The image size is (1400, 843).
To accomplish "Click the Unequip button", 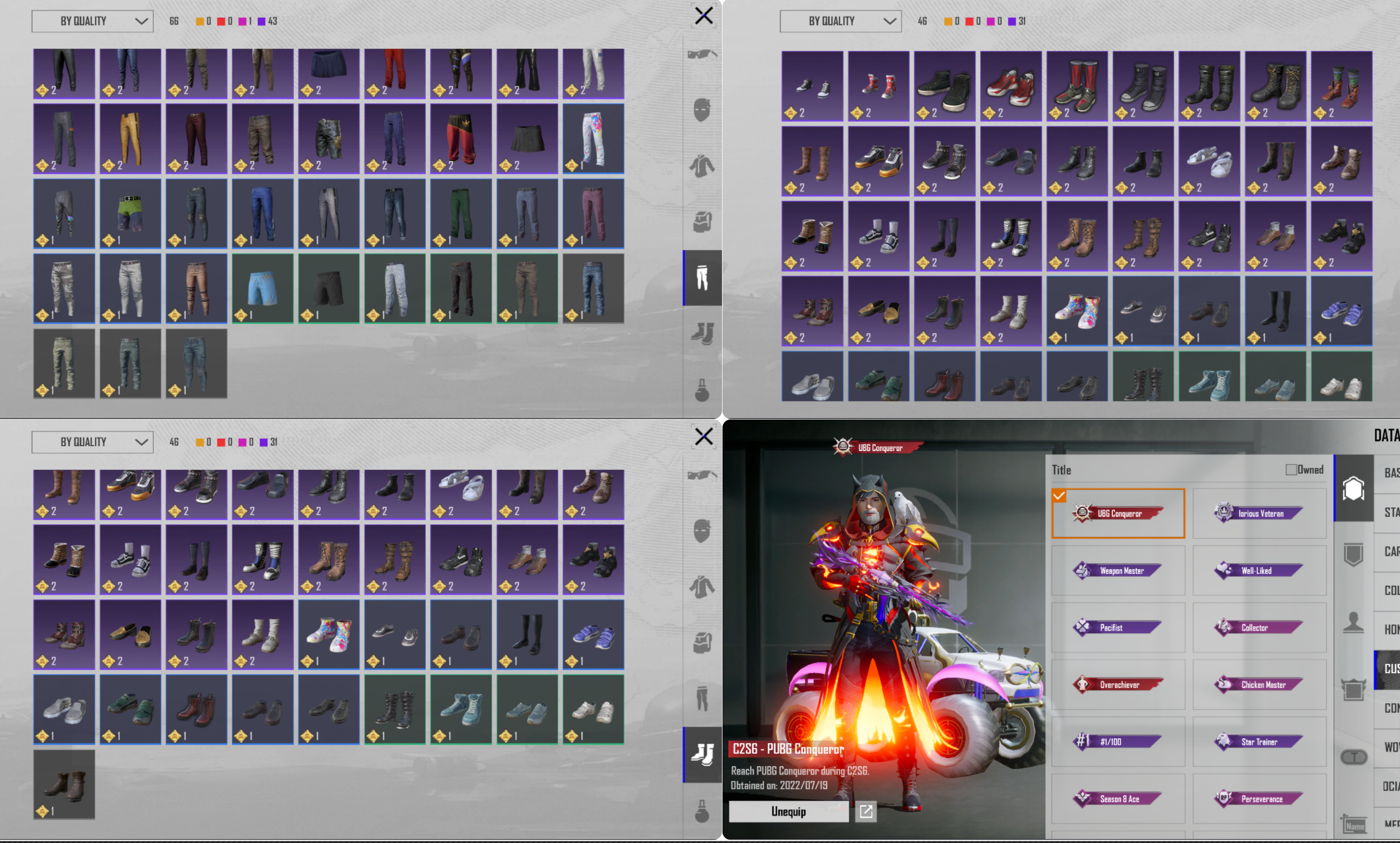I will click(x=789, y=812).
